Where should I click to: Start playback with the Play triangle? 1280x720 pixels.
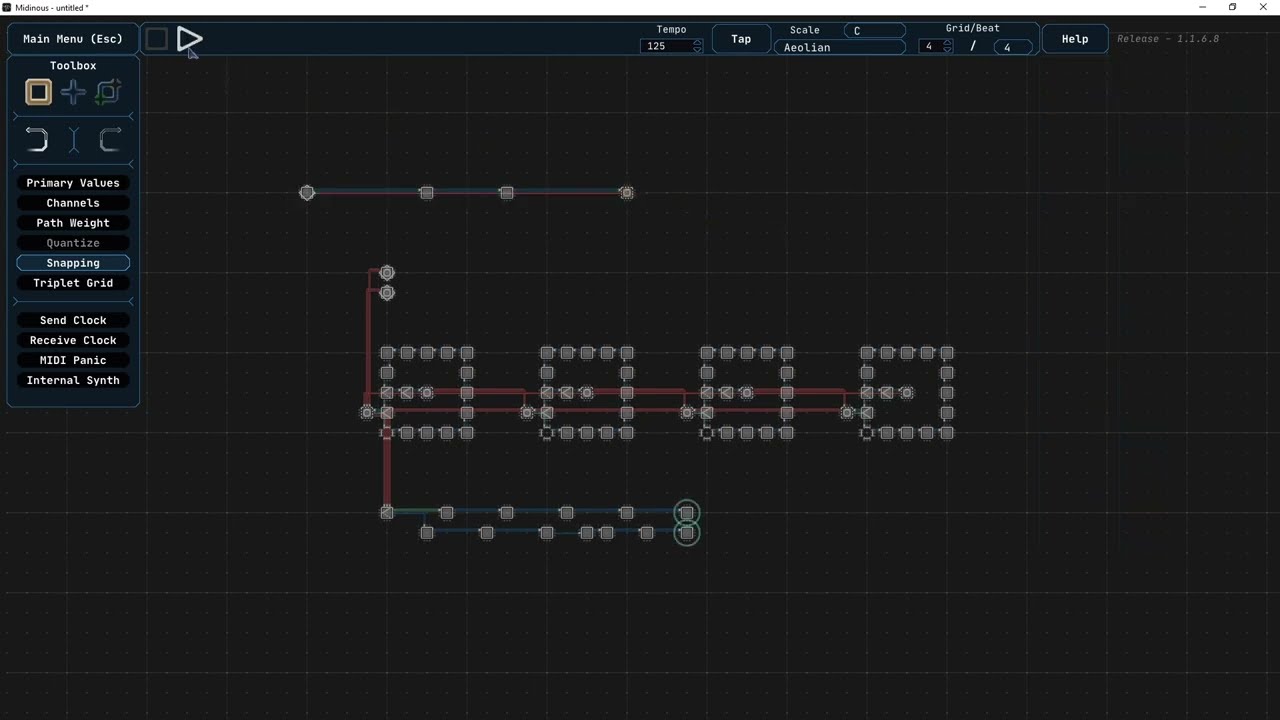click(x=189, y=39)
